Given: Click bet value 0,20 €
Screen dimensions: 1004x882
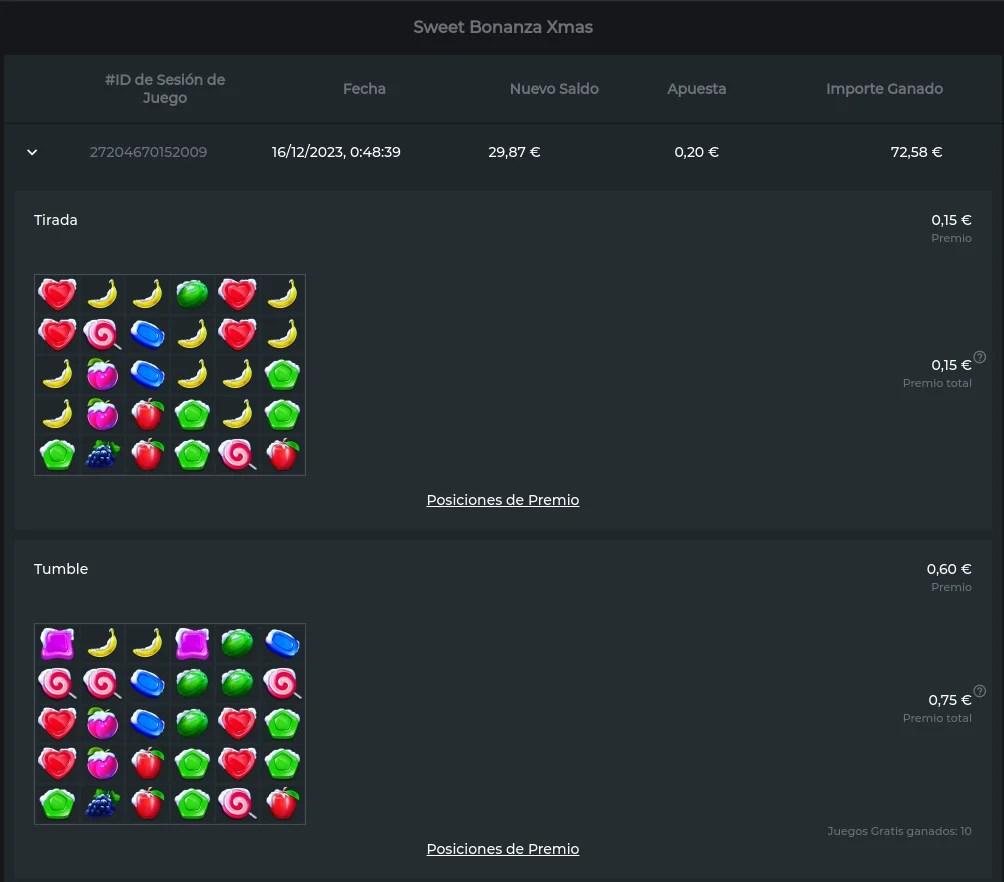Looking at the screenshot, I should click(x=697, y=152).
